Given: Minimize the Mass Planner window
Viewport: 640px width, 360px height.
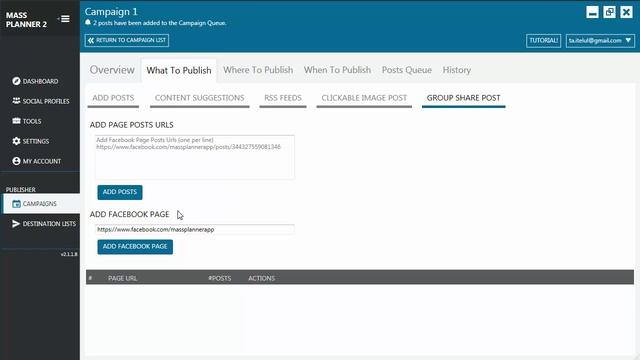Looking at the screenshot, I should (592, 12).
